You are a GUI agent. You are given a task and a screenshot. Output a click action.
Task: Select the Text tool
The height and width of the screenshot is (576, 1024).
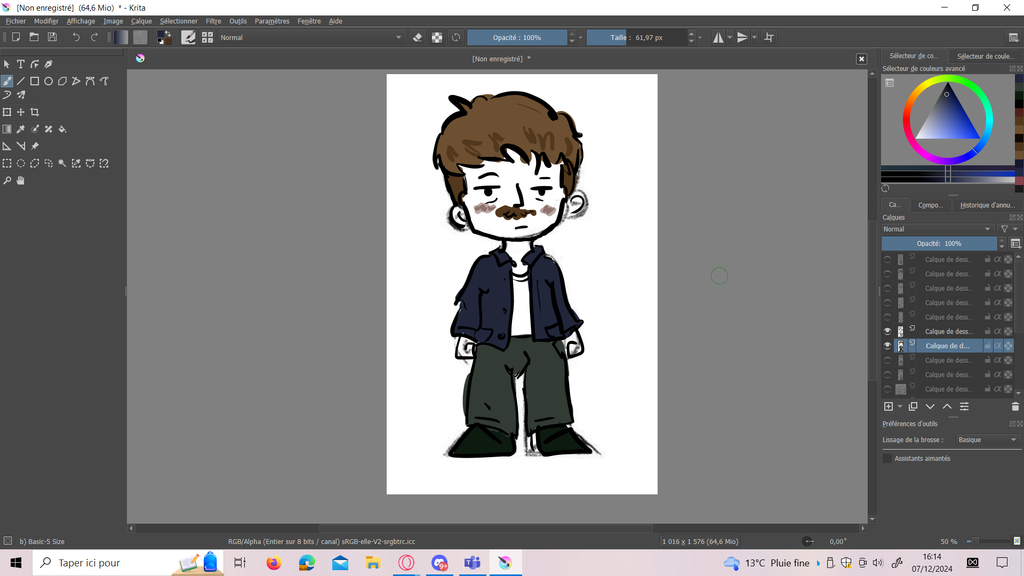pyautogui.click(x=21, y=64)
